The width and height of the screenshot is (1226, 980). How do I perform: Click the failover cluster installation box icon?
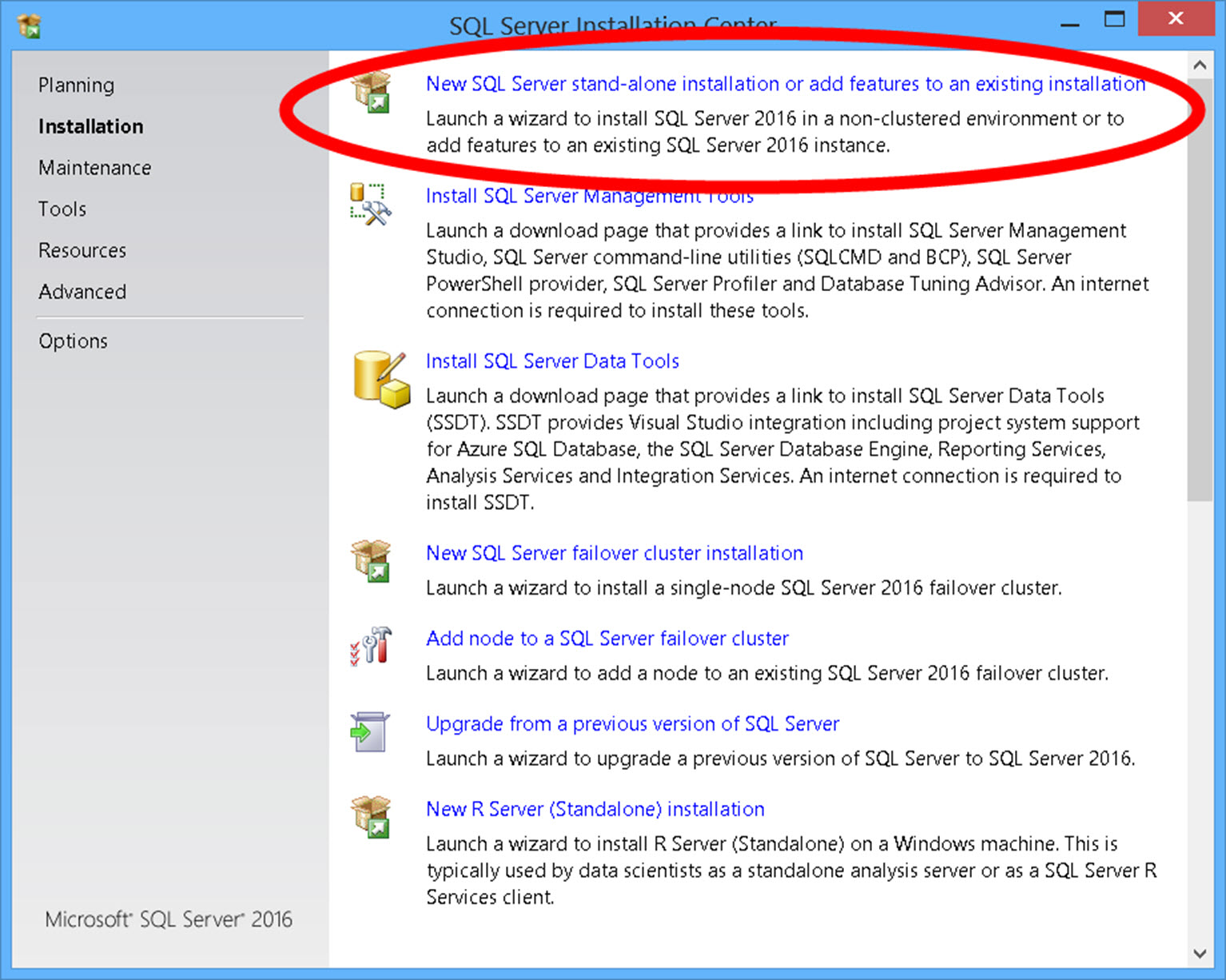372,561
